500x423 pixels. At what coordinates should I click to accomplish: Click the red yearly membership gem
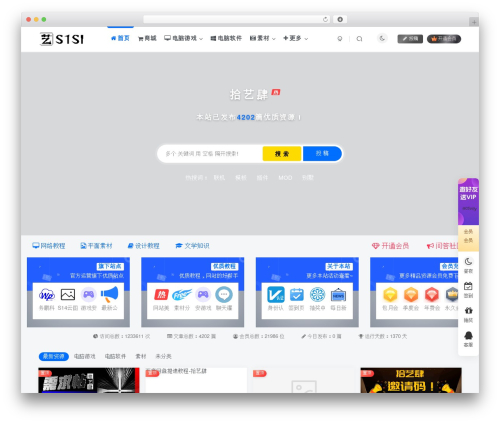432,295
